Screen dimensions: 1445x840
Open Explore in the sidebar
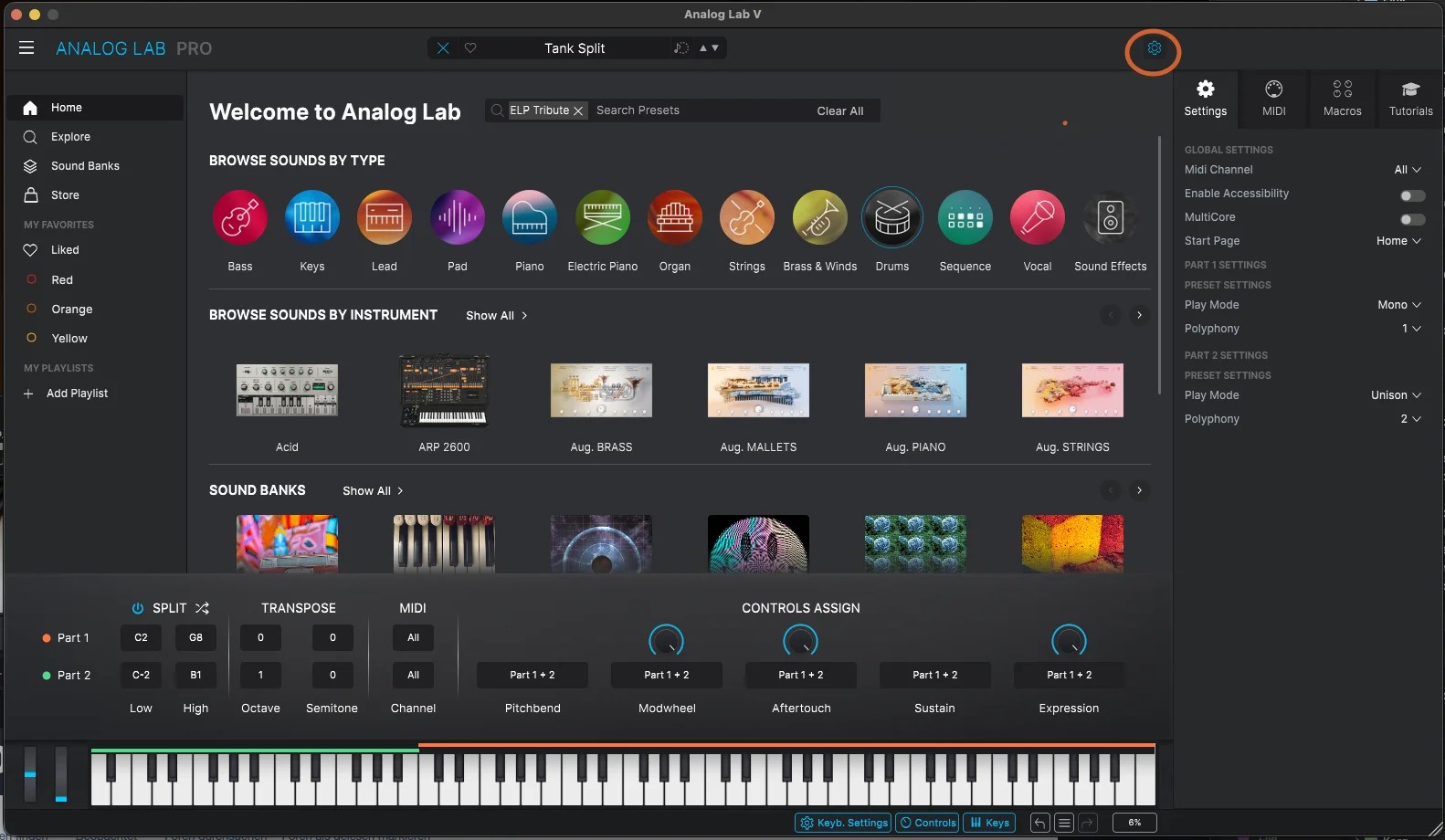click(x=95, y=137)
